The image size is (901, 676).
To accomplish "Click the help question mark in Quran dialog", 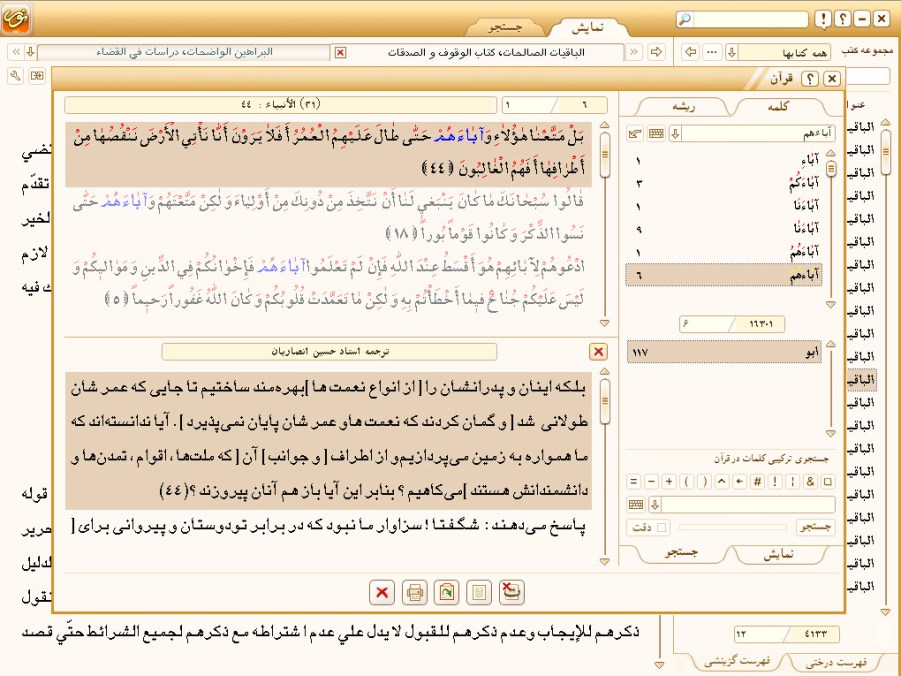I will [x=811, y=78].
